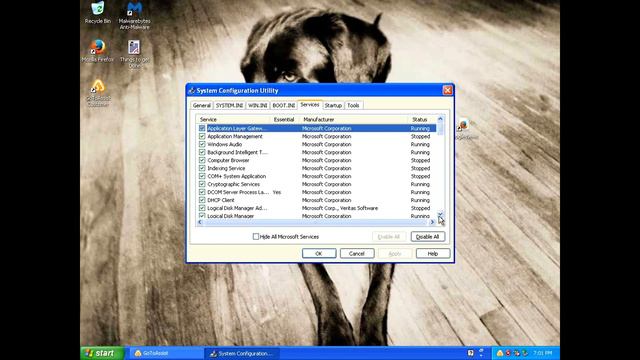Image resolution: width=640 pixels, height=360 pixels.
Task: Switch to the Startup tab
Action: [x=333, y=105]
